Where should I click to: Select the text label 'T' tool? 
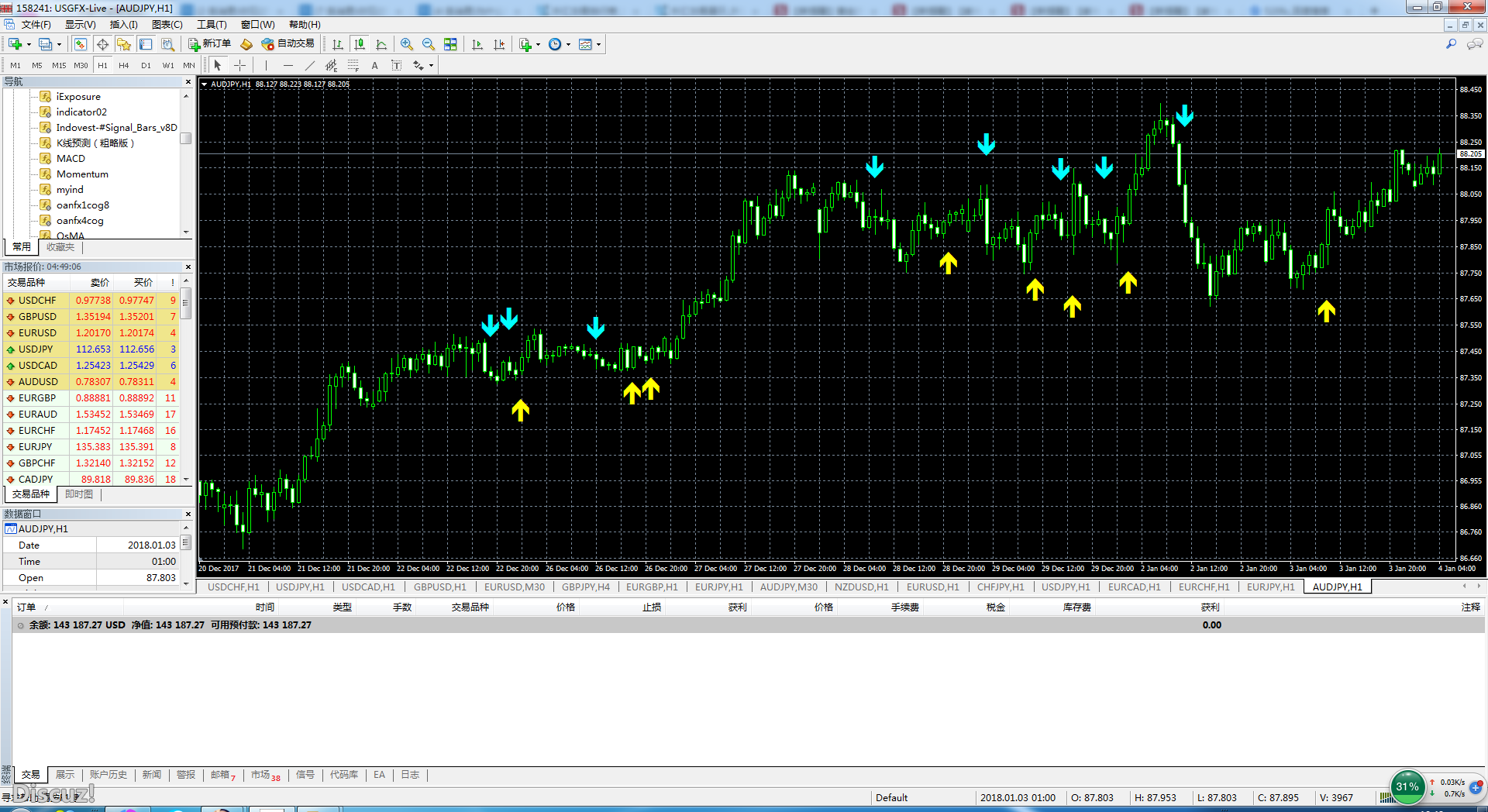pos(397,65)
